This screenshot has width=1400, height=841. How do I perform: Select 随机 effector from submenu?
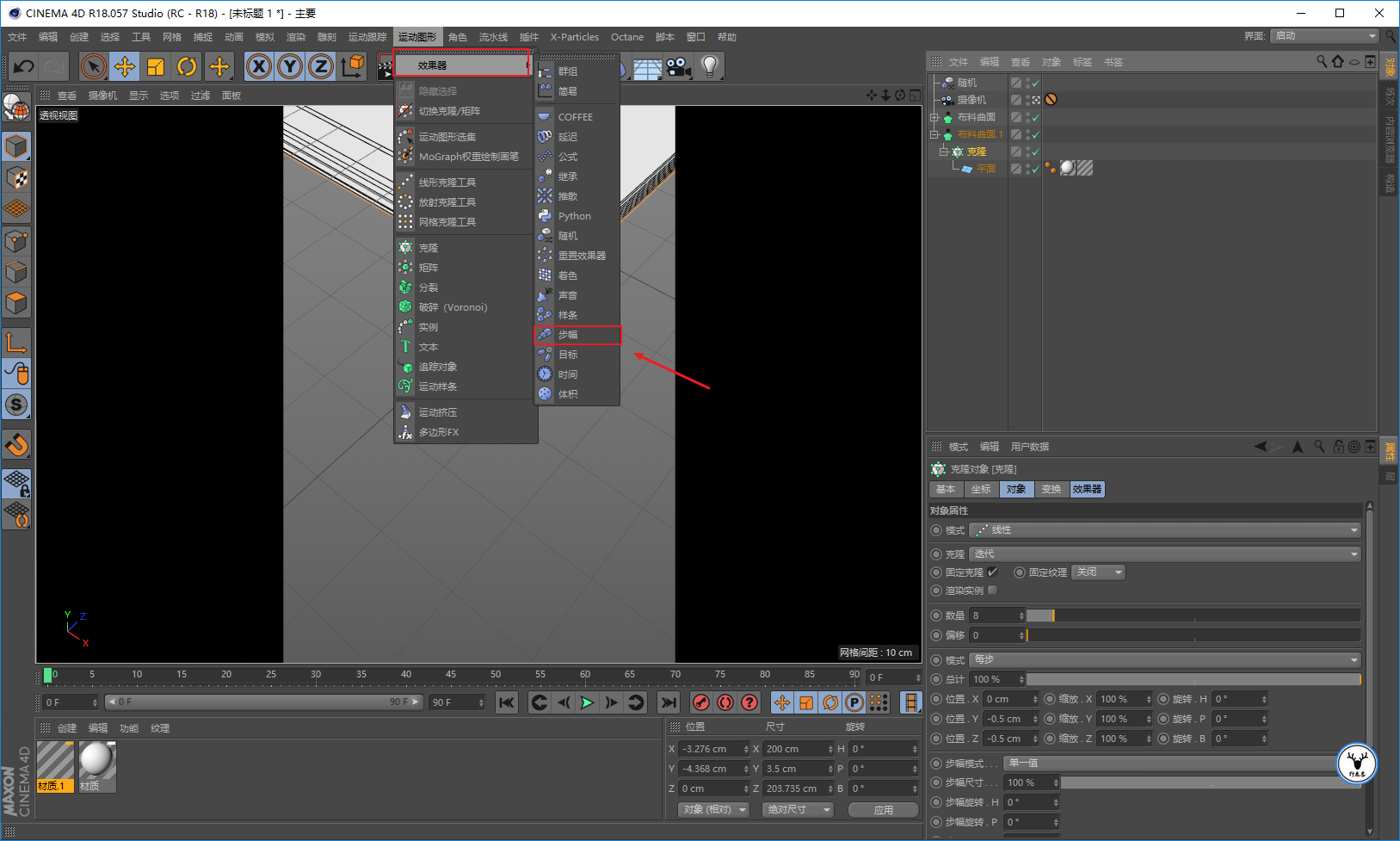pos(577,236)
